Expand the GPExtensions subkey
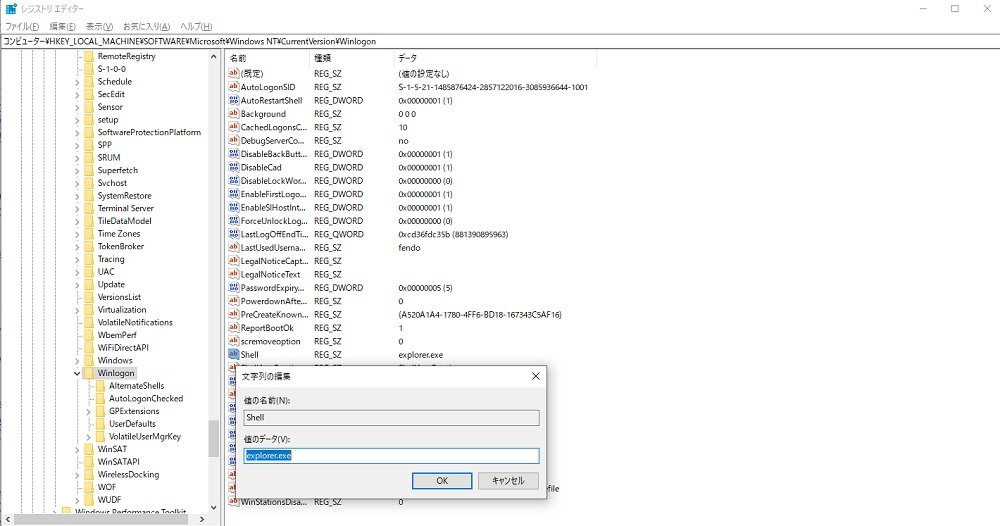Screen dimensions: 1000x526 coord(88,411)
